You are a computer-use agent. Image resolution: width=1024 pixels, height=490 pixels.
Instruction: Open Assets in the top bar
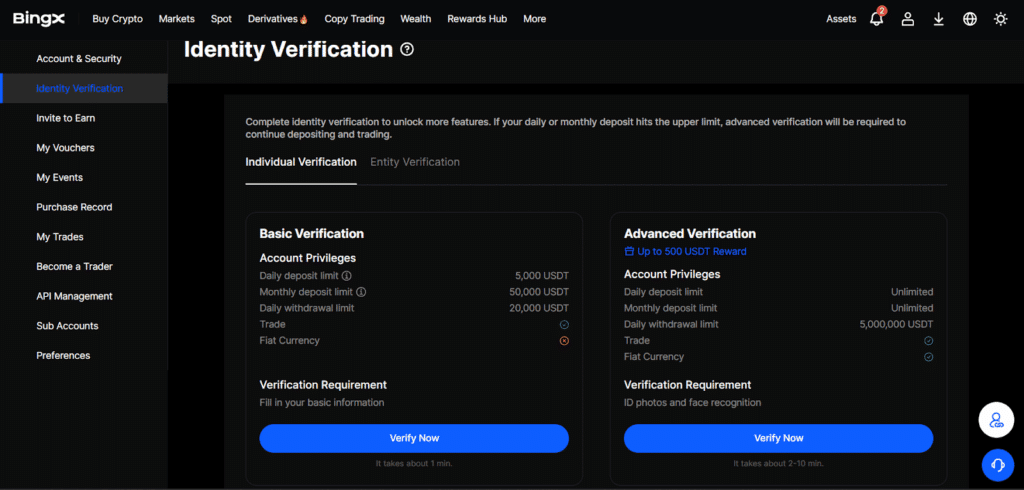click(841, 19)
